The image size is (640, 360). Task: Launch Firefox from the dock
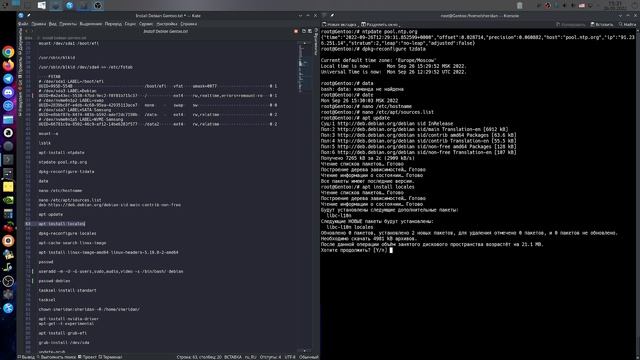pos(8,65)
